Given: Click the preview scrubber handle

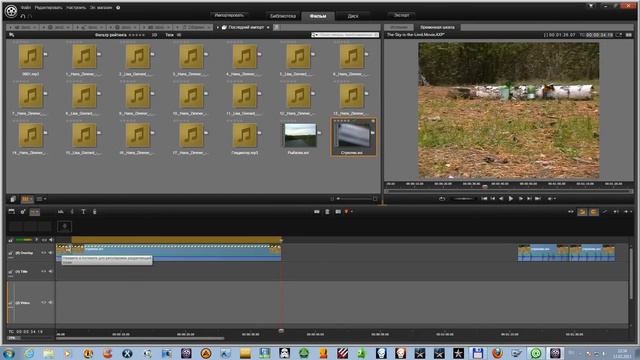Looking at the screenshot, I should [x=485, y=187].
